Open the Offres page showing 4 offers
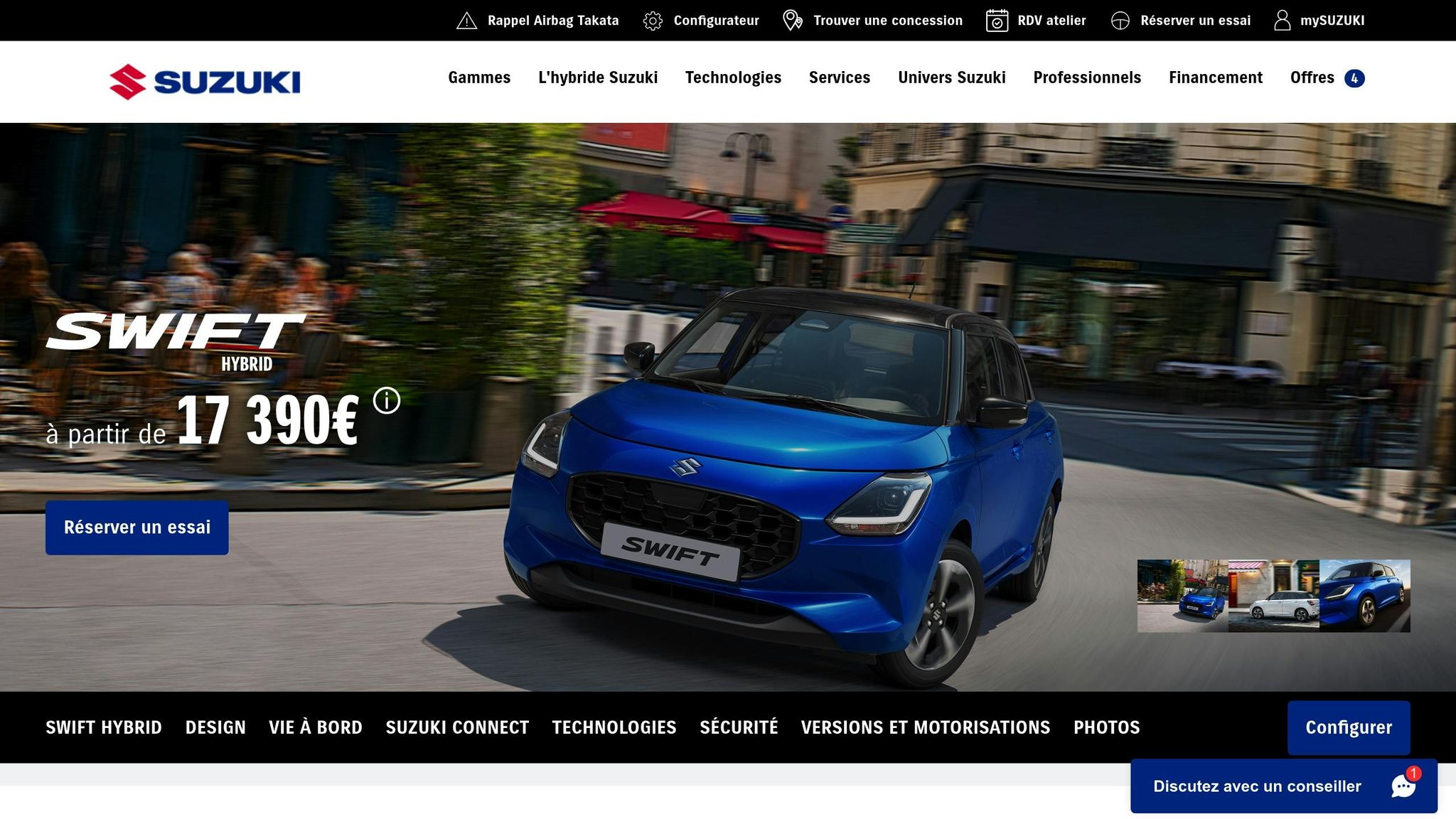The width and height of the screenshot is (1456, 819). click(x=1312, y=77)
